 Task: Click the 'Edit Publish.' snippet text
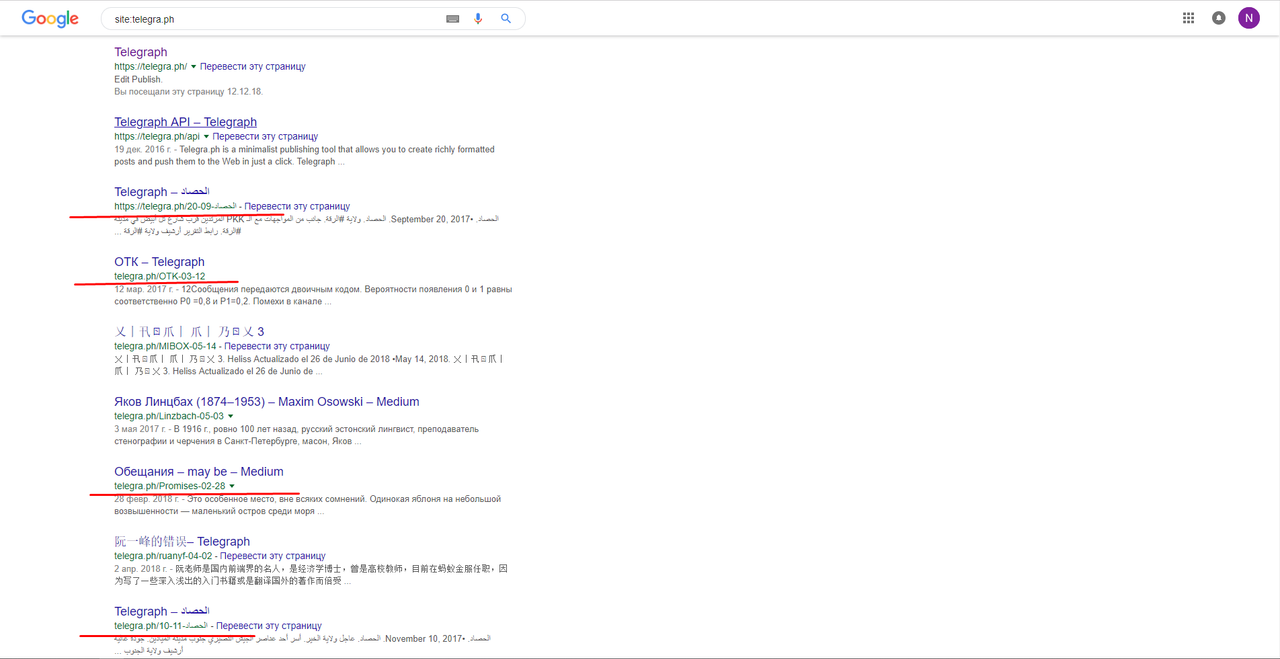point(138,79)
